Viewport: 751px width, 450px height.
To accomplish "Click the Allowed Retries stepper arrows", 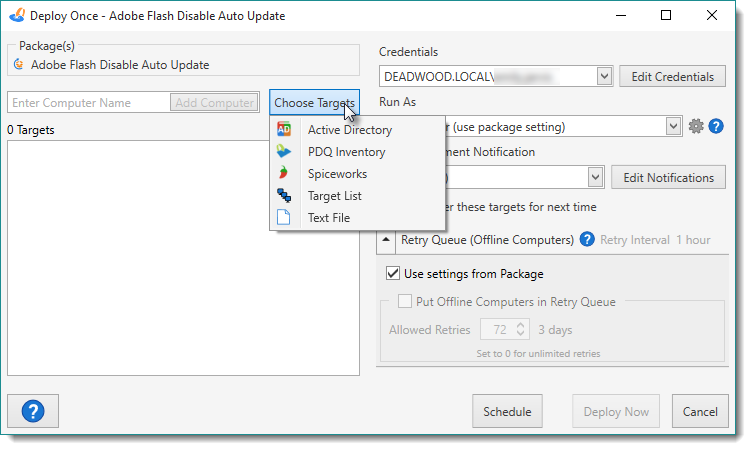I will click(x=521, y=329).
